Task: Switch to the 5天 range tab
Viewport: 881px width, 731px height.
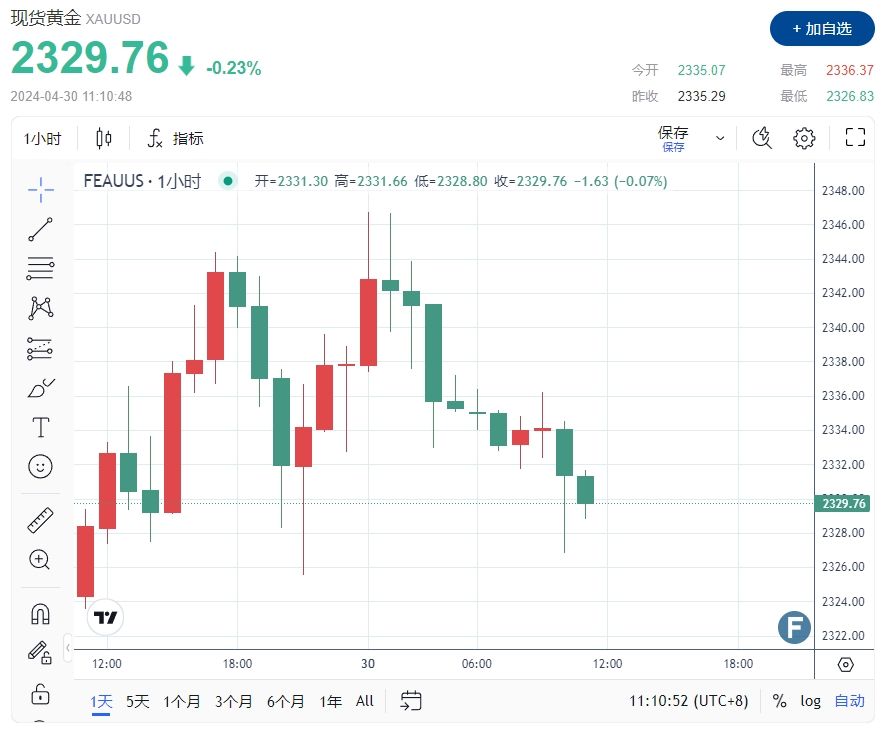Action: pyautogui.click(x=137, y=701)
